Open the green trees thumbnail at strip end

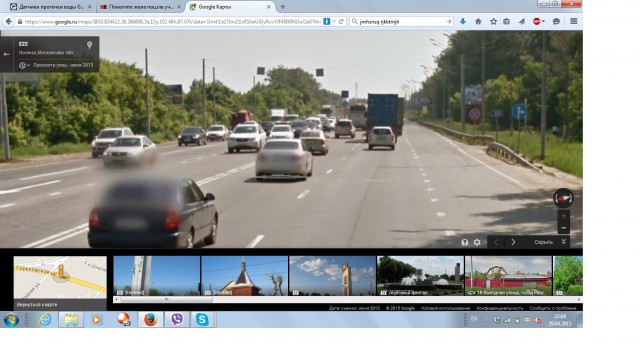(x=568, y=276)
